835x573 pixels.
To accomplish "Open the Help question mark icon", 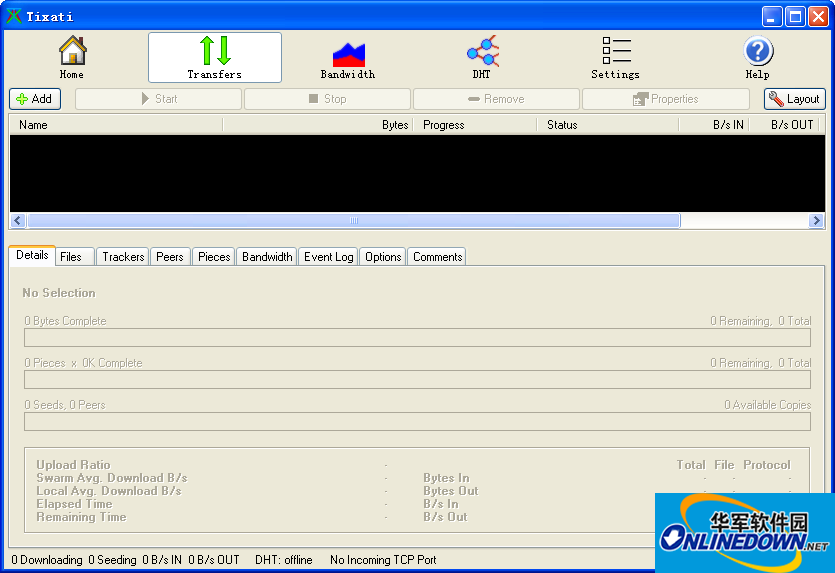I will point(757,51).
